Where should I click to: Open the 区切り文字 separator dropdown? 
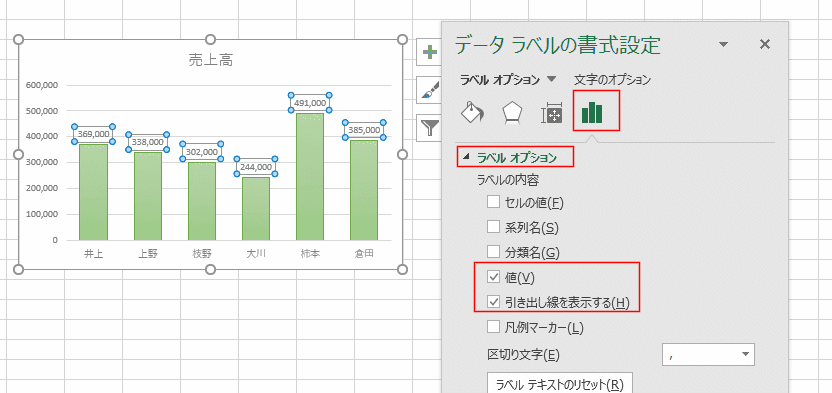[x=708, y=354]
